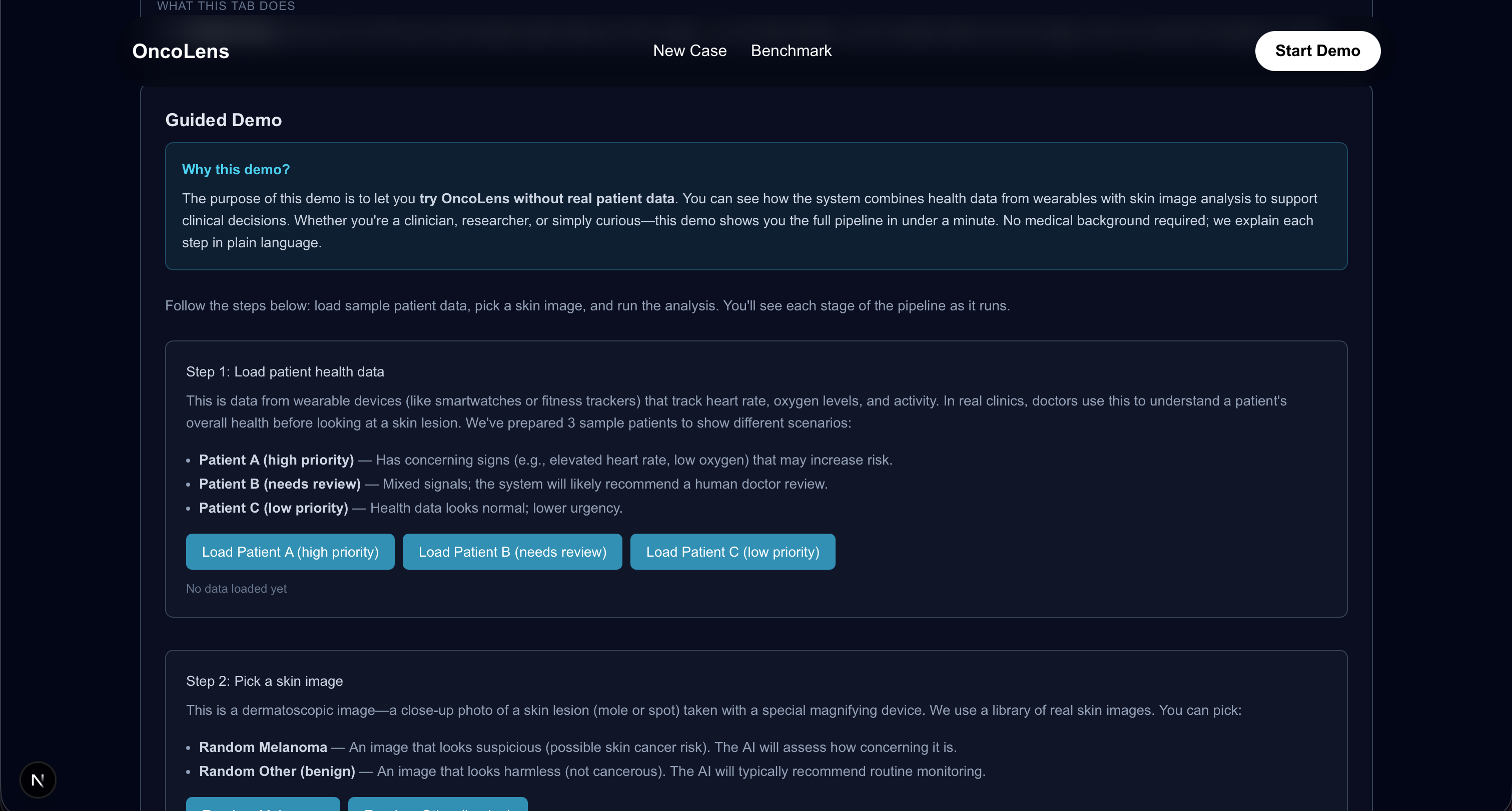
Task: Click the 'WHAT THIS TAB DOES' label at top
Action: coord(226,6)
